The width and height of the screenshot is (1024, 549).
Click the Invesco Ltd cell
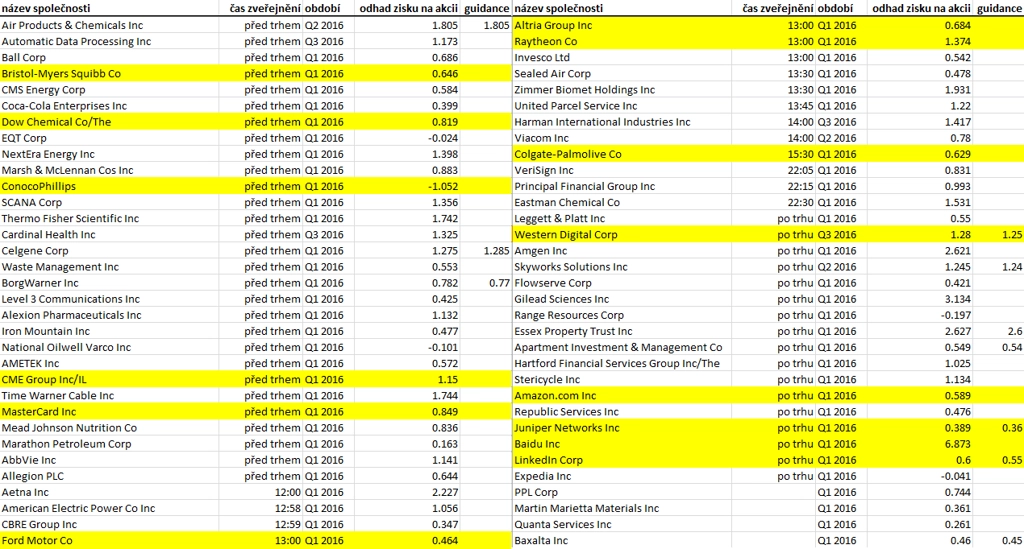tap(622, 57)
